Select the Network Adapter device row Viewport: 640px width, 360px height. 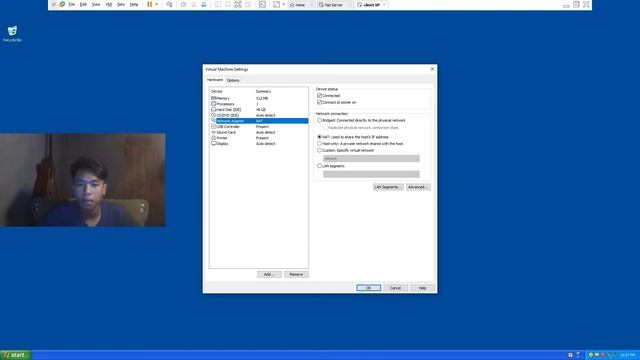click(x=259, y=121)
